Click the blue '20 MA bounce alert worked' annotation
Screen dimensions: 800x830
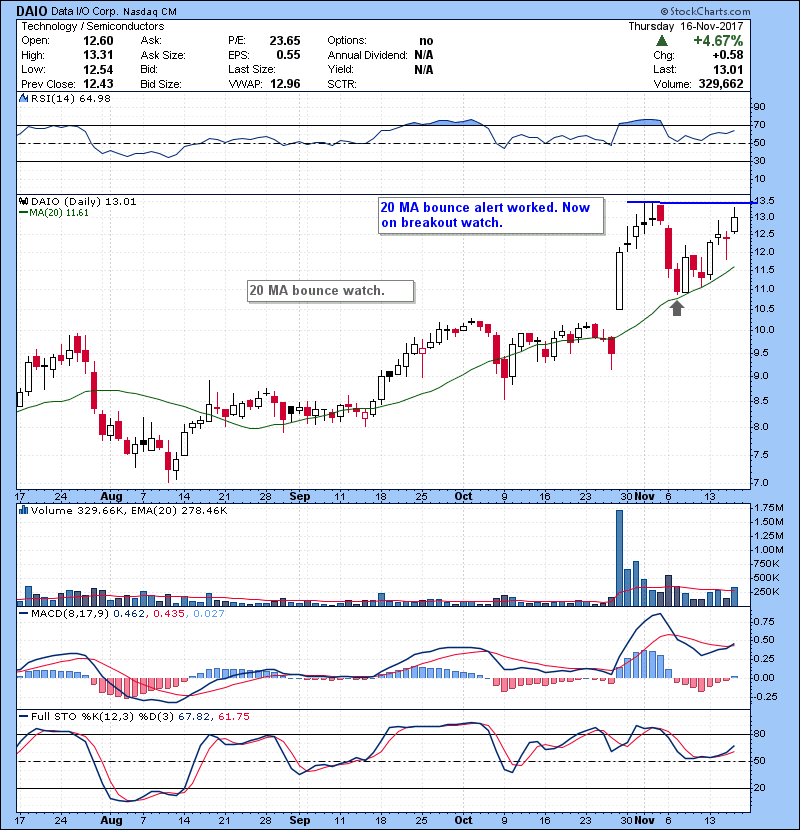(491, 215)
